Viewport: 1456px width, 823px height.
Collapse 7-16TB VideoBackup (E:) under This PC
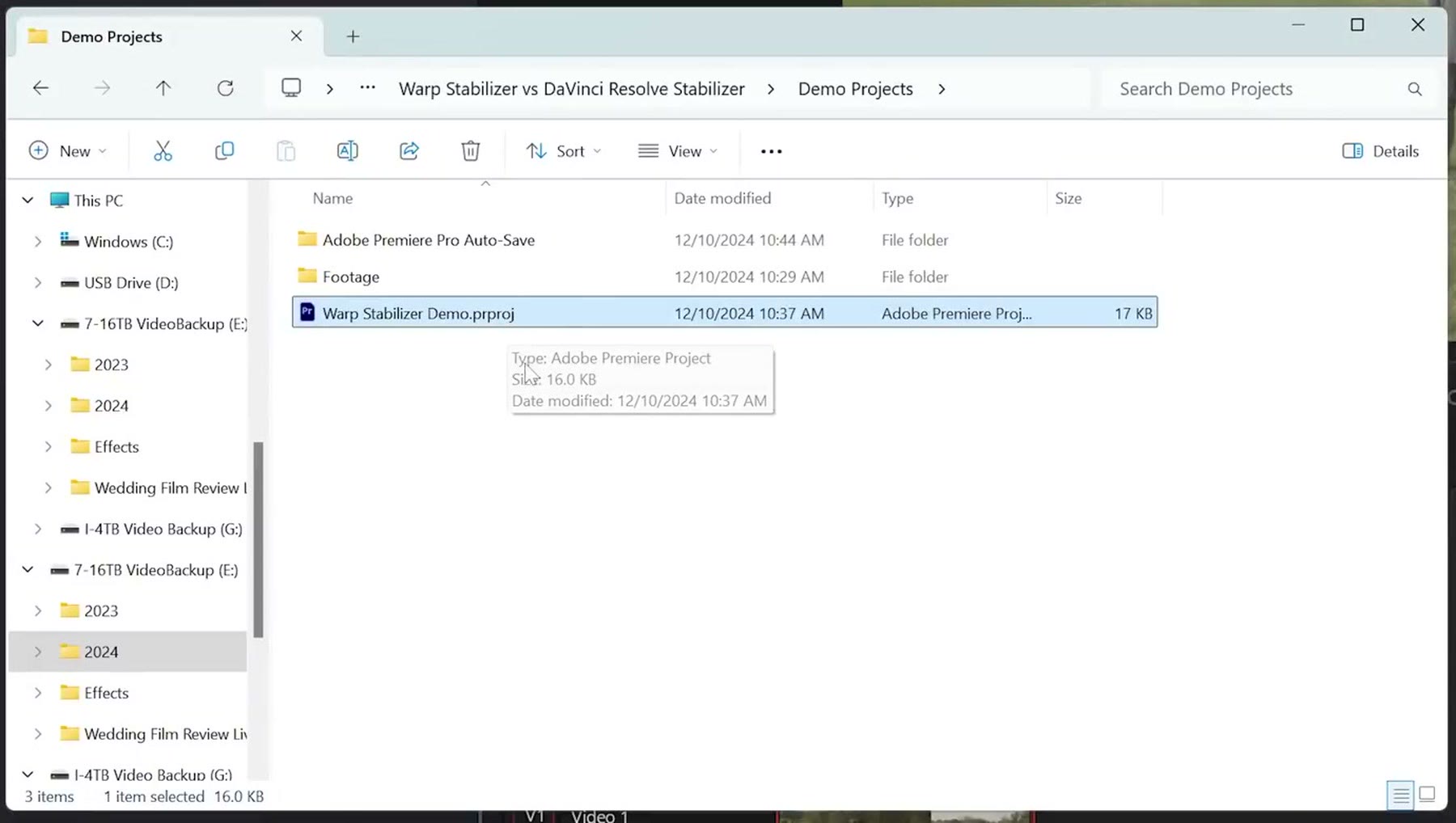pyautogui.click(x=38, y=323)
